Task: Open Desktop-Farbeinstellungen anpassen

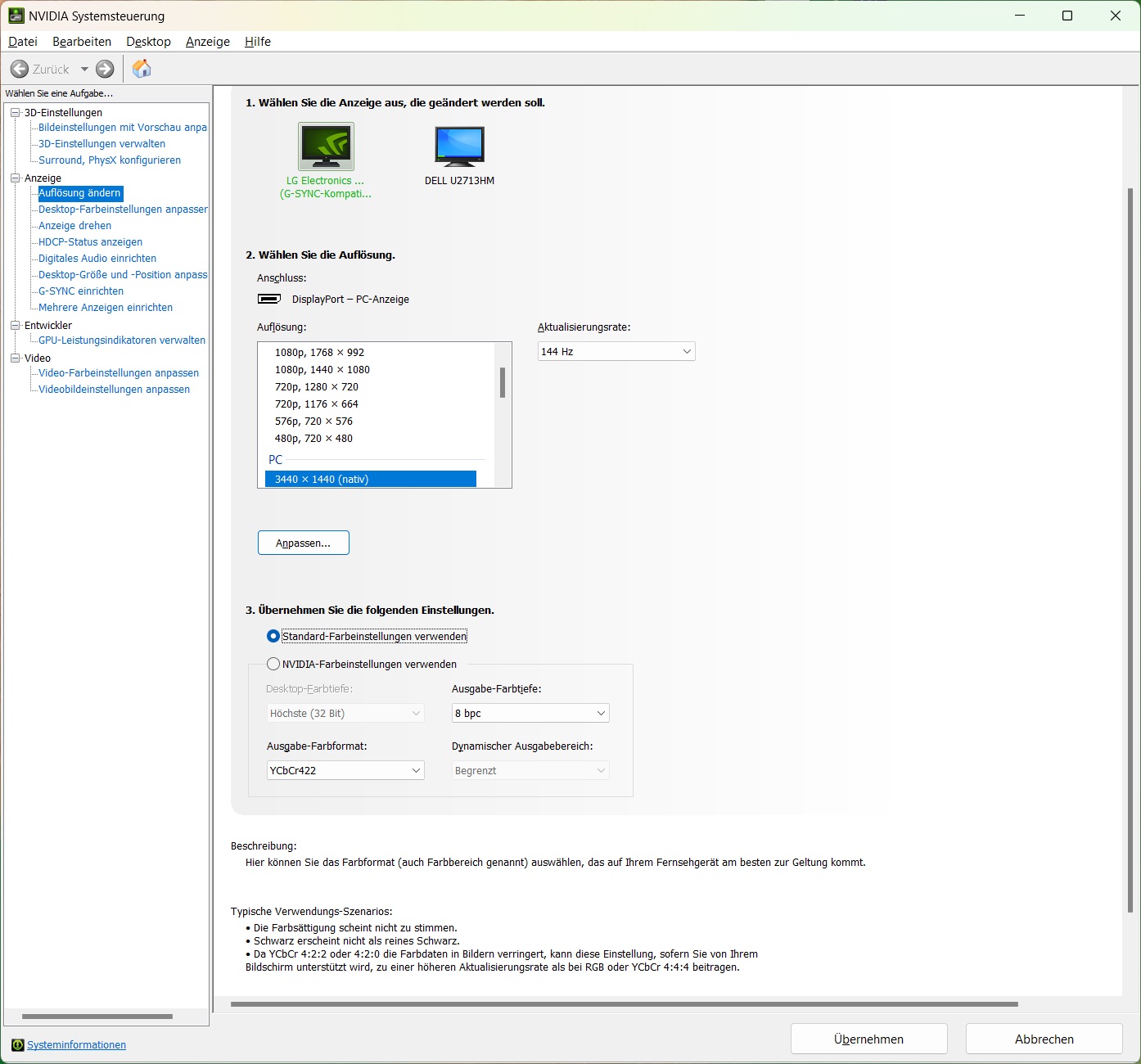Action: point(123,210)
